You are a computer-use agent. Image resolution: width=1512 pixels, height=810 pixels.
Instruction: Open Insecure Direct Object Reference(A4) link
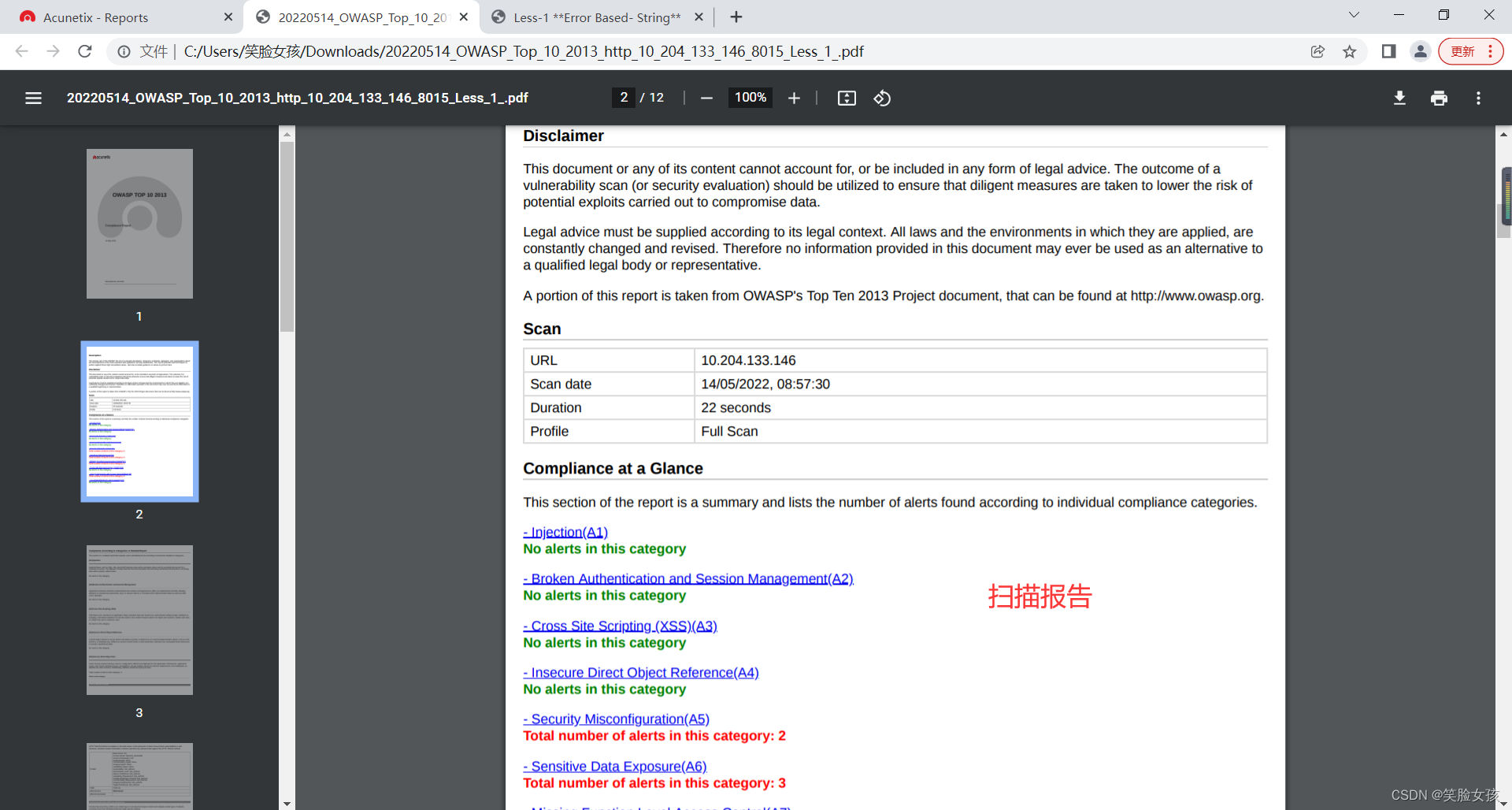pyautogui.click(x=641, y=673)
